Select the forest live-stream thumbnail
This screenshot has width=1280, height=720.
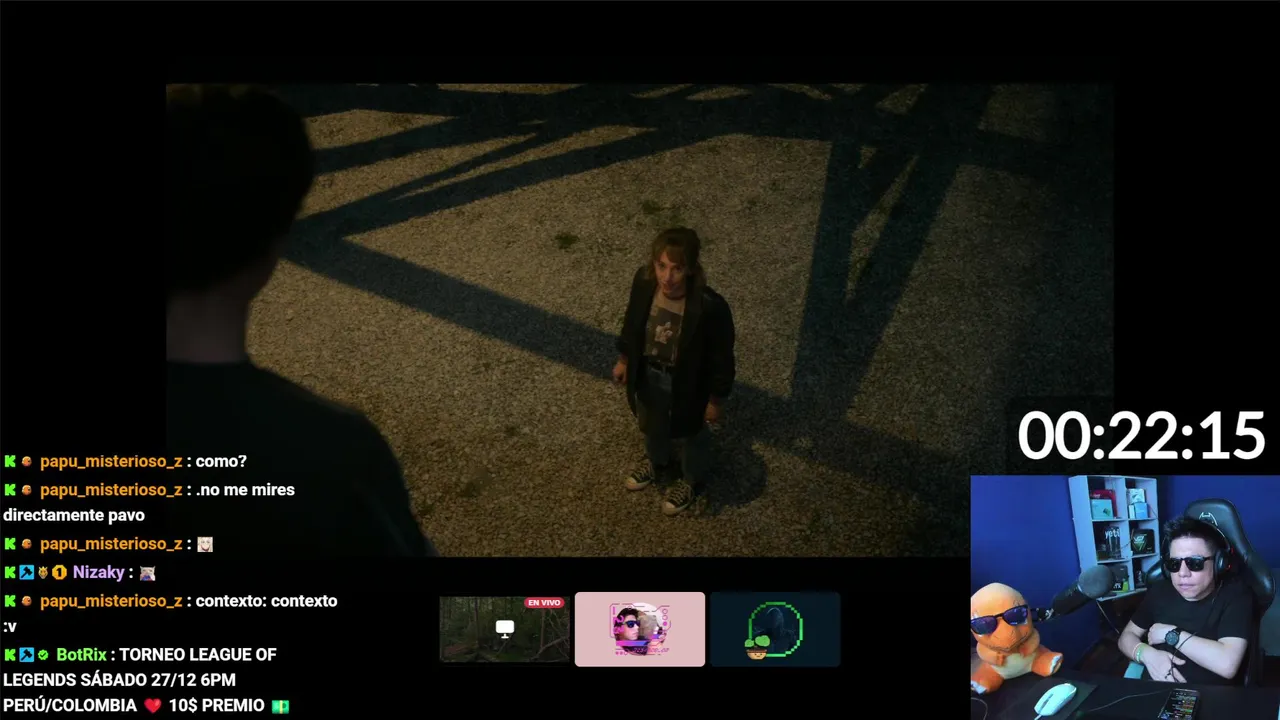click(505, 629)
